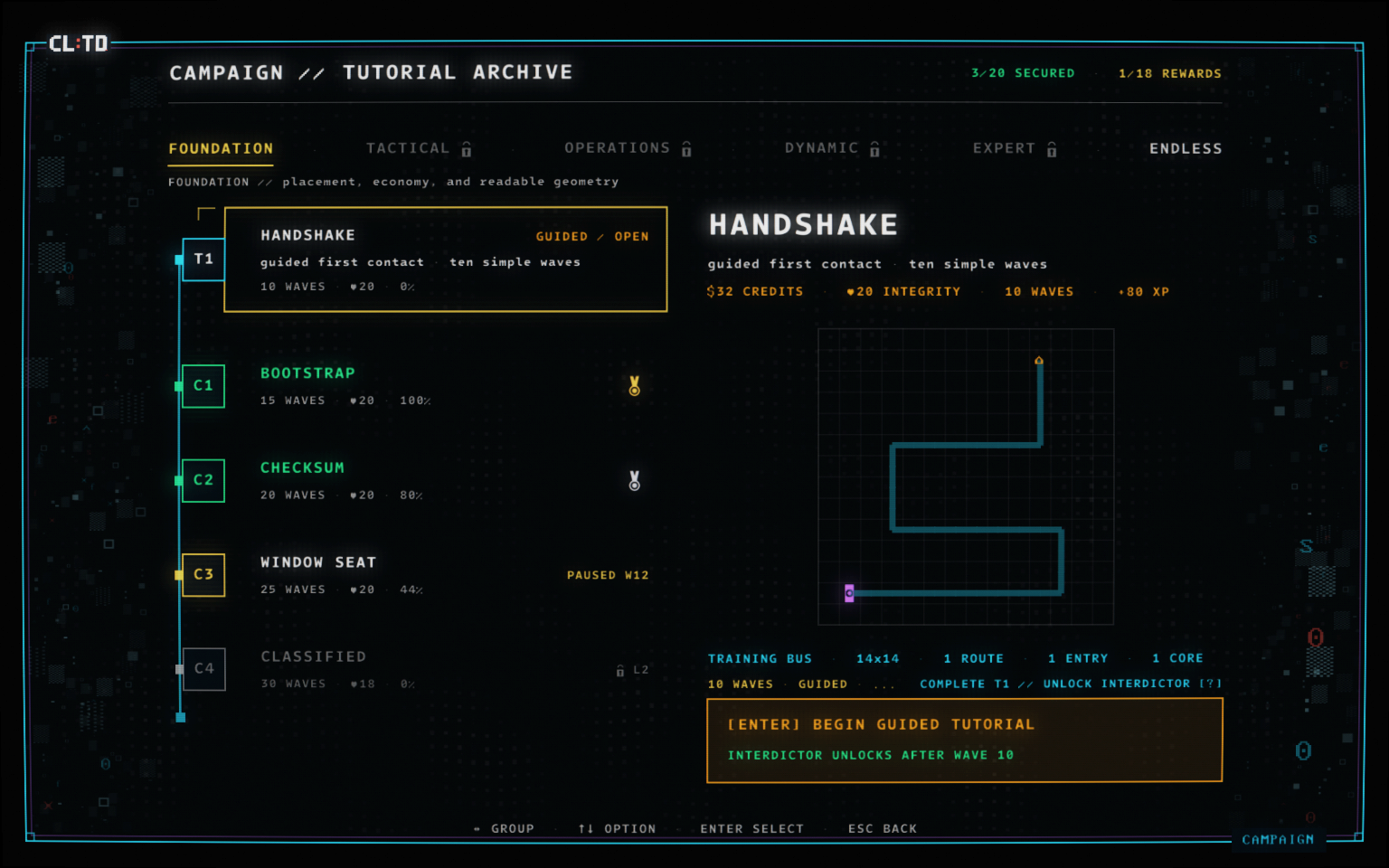This screenshot has height=868, width=1389.
Task: Click the PAUSED W12 status
Action: click(608, 575)
